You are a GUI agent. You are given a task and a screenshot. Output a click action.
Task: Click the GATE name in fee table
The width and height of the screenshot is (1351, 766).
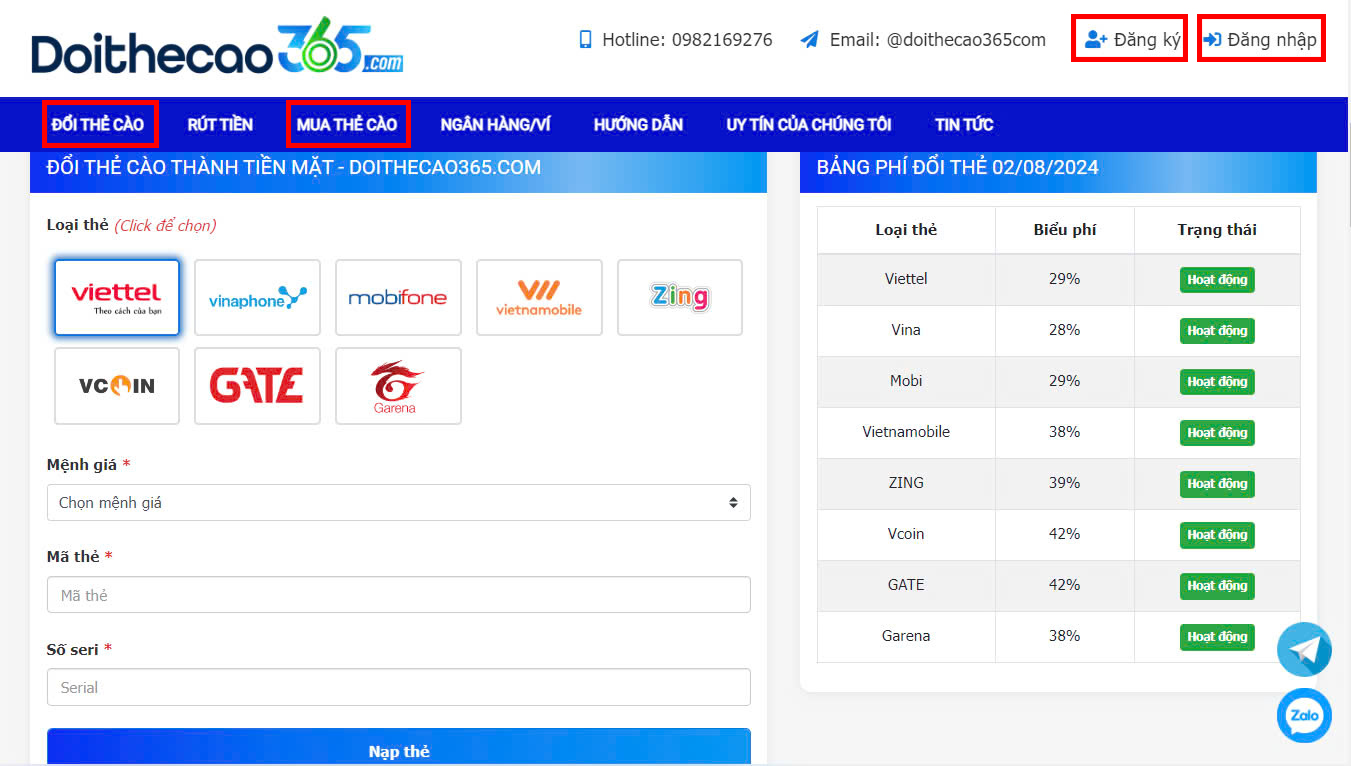[x=906, y=585]
